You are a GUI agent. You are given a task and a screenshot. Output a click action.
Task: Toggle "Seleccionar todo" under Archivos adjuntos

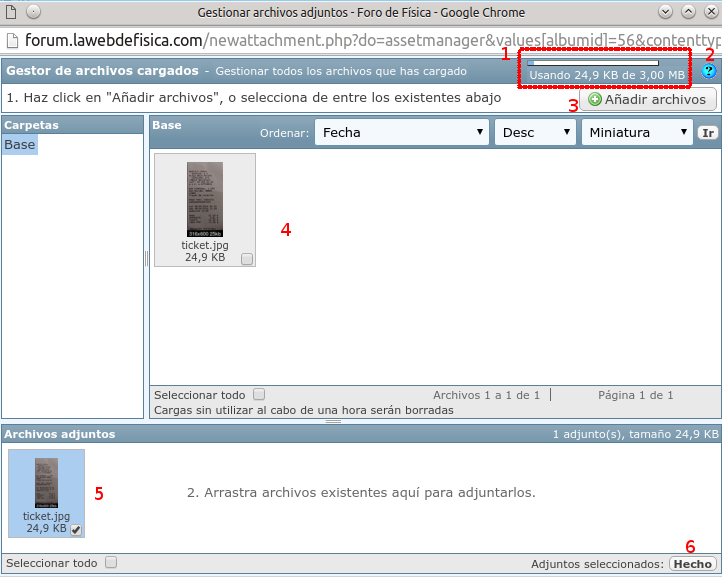coord(111,562)
